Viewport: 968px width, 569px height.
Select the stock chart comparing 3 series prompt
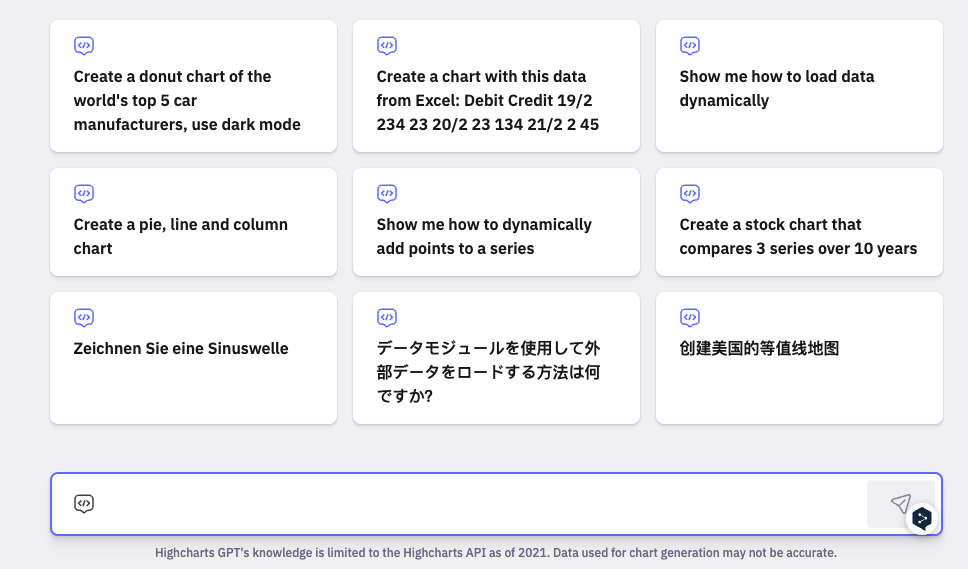(x=798, y=236)
